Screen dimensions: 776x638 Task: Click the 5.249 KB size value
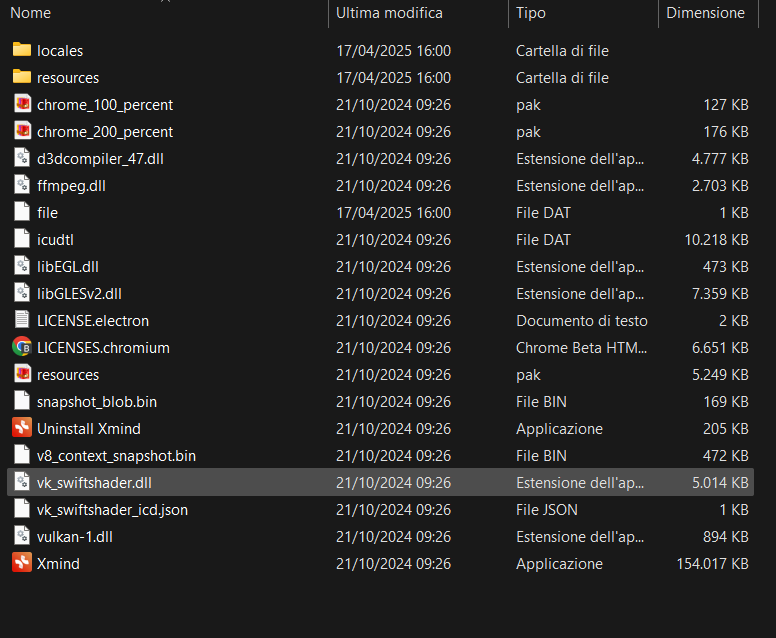[x=720, y=375]
